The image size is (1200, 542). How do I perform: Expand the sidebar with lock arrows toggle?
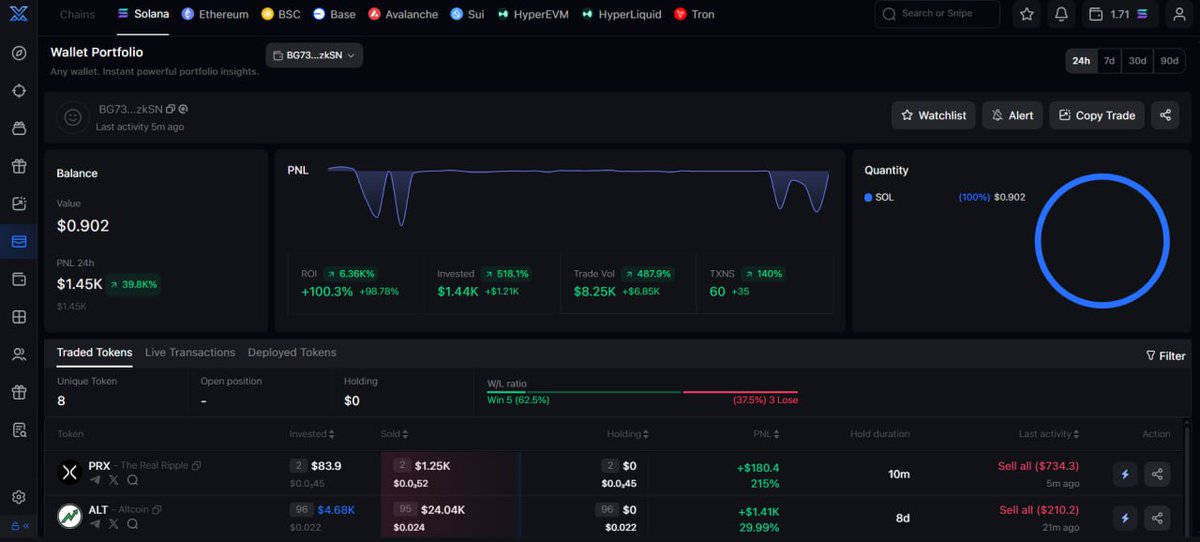pyautogui.click(x=19, y=526)
